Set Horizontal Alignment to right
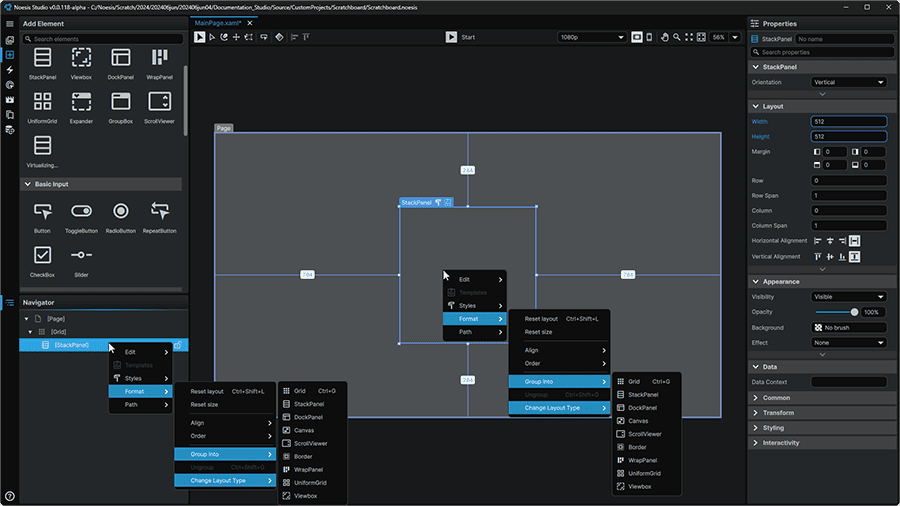 coord(842,241)
